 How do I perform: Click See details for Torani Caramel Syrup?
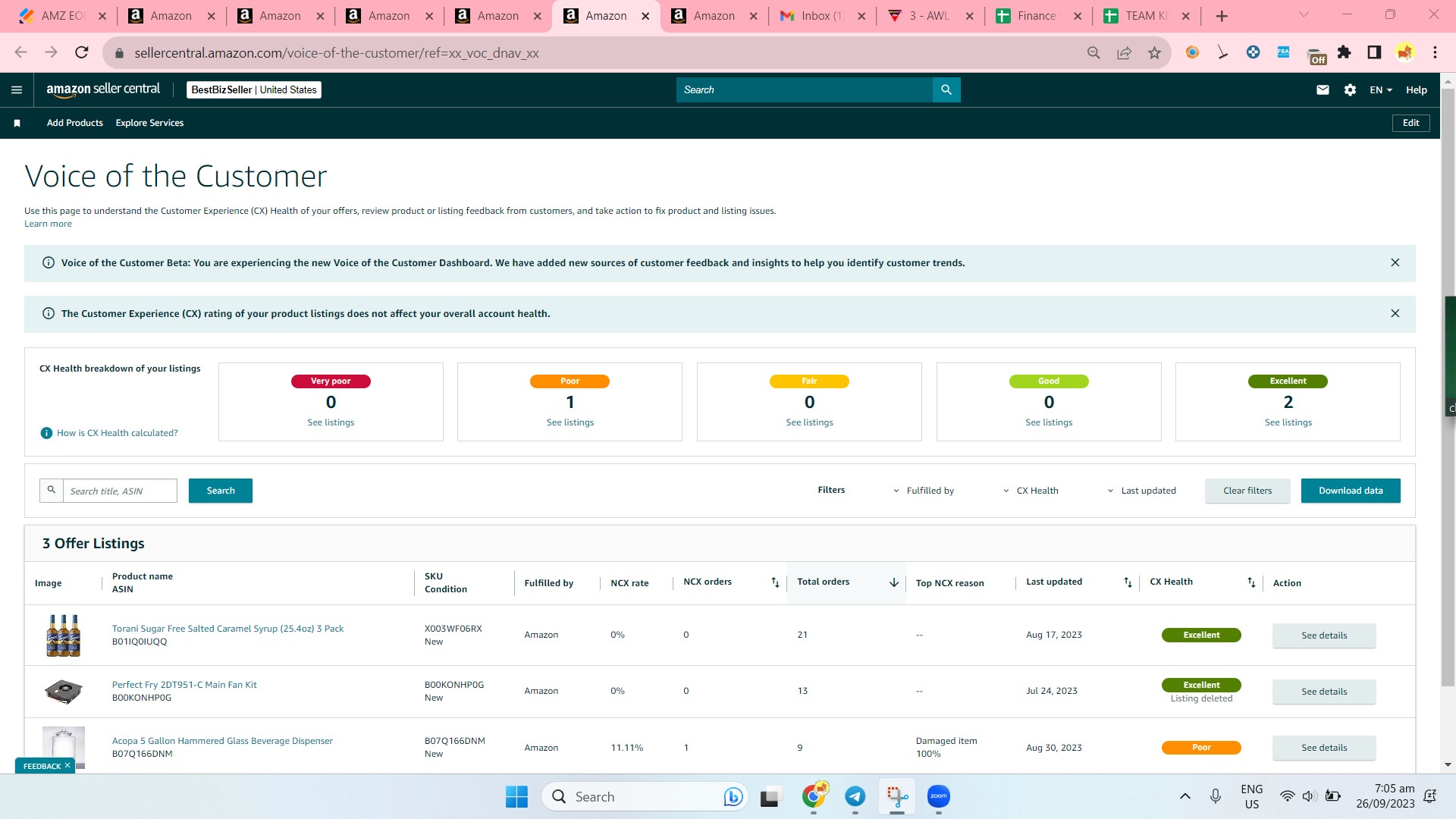tap(1324, 635)
